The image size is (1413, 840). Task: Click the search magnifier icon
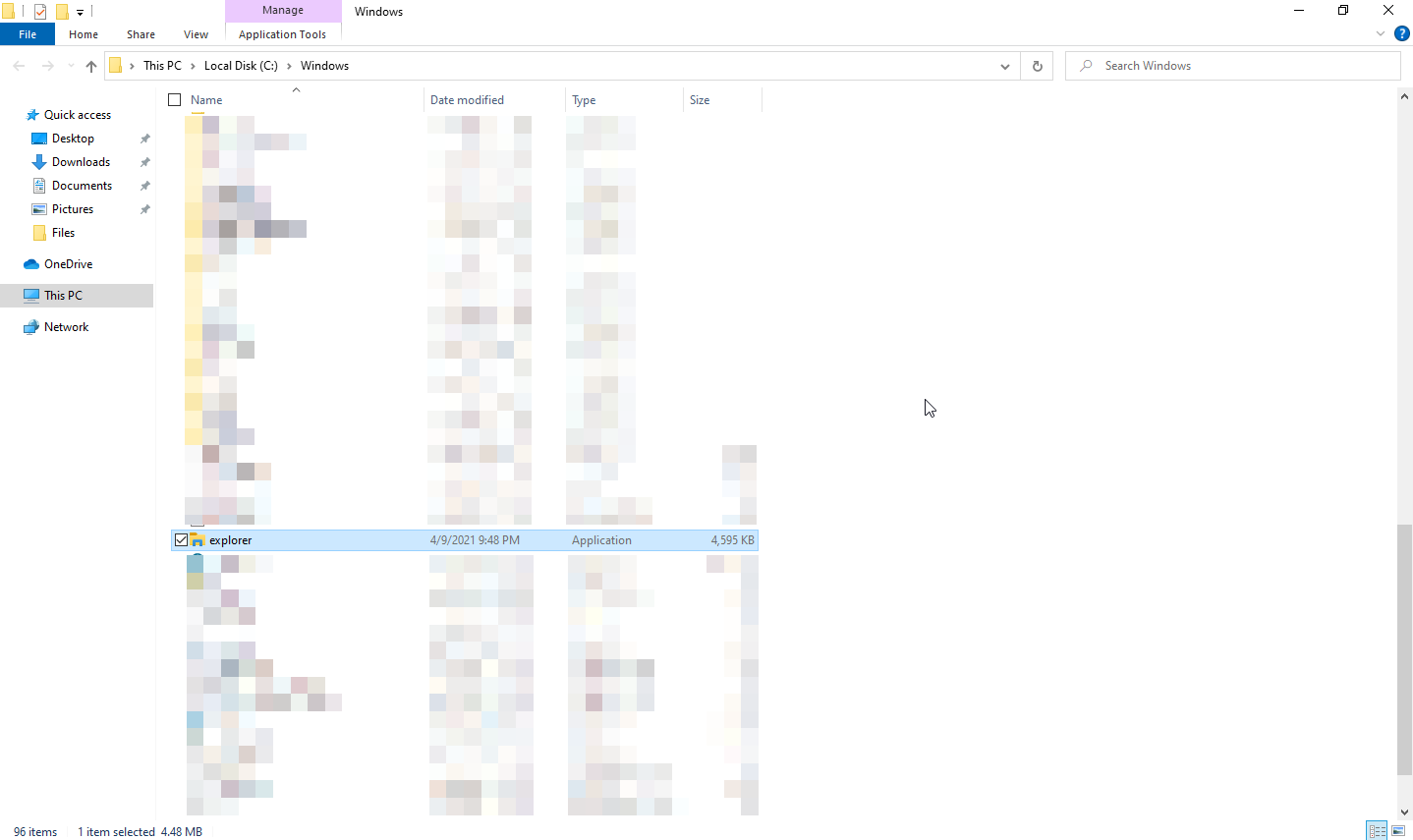coord(1086,66)
